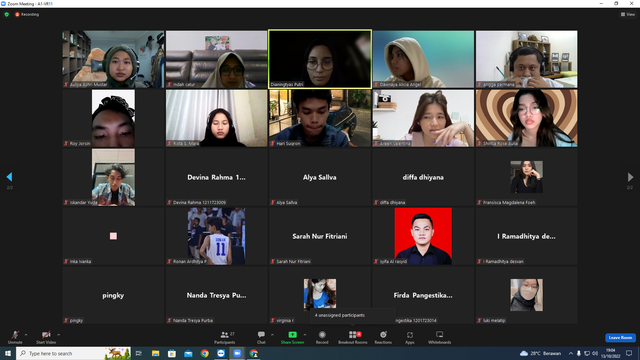Click the green Share Screen button
The image size is (640, 360).
tap(292, 337)
